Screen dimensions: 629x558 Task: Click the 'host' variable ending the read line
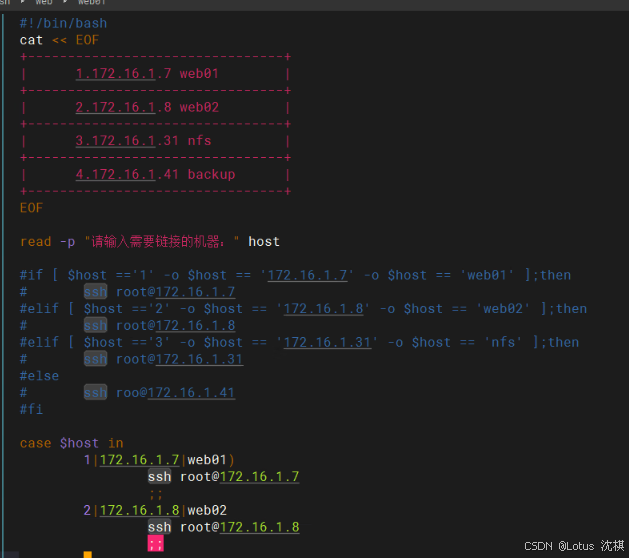click(x=264, y=241)
